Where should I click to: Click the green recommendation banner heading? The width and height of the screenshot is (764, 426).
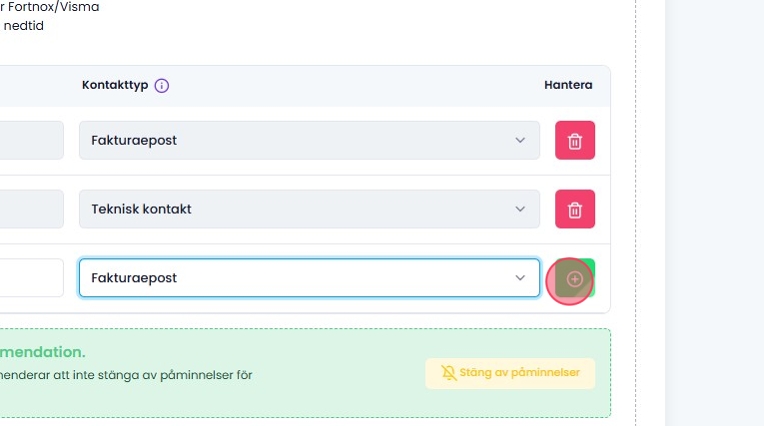click(42, 352)
